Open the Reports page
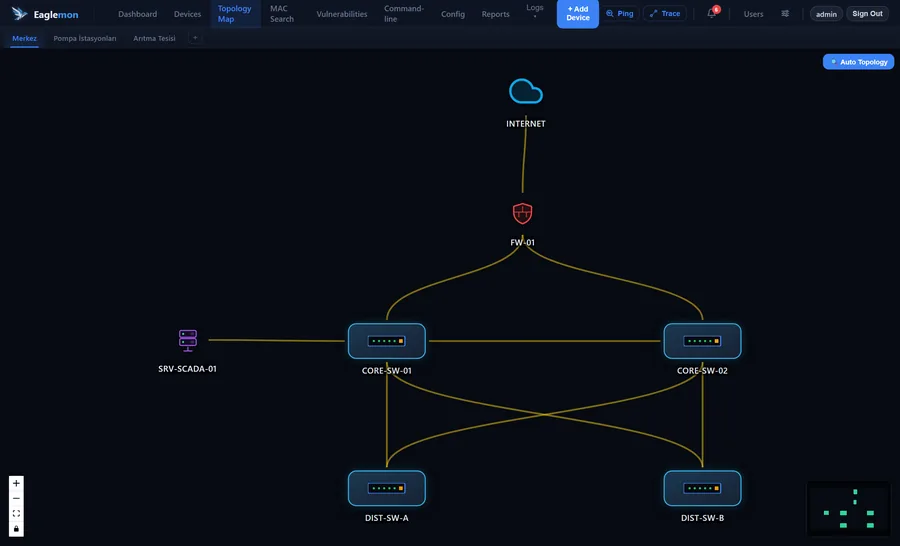The image size is (900, 546). coord(495,14)
